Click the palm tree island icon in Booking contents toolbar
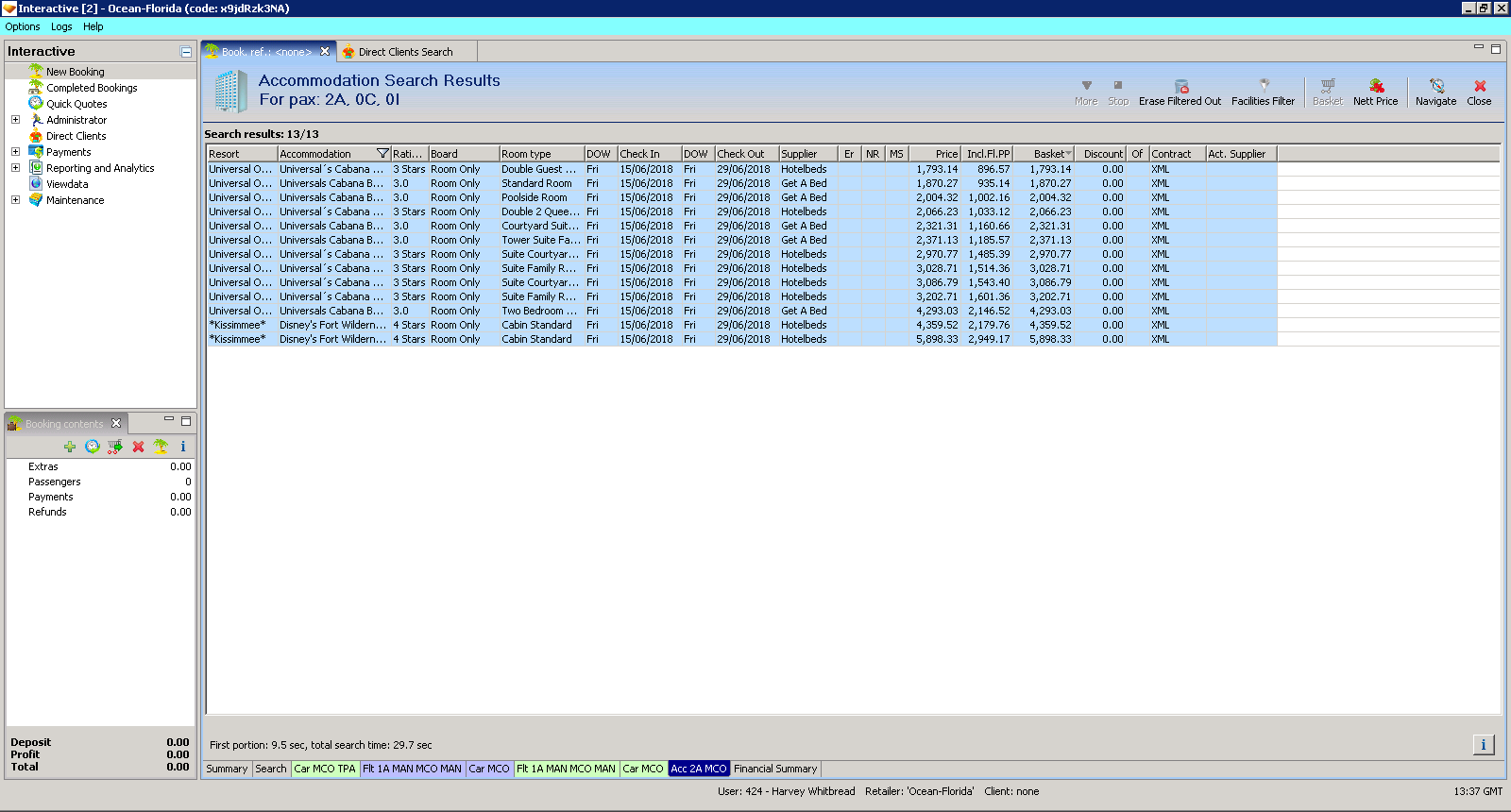 click(161, 447)
